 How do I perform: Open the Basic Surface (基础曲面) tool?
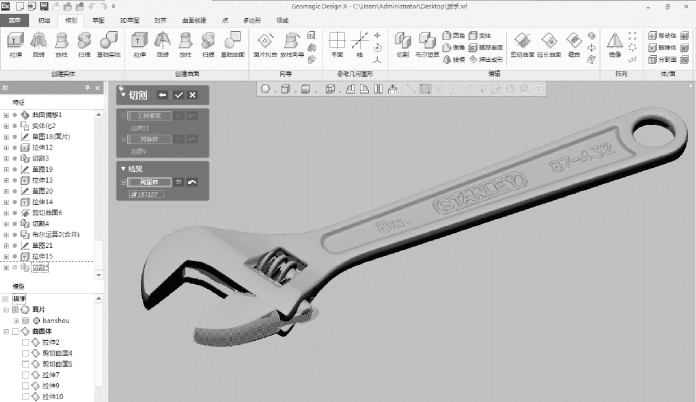[233, 44]
